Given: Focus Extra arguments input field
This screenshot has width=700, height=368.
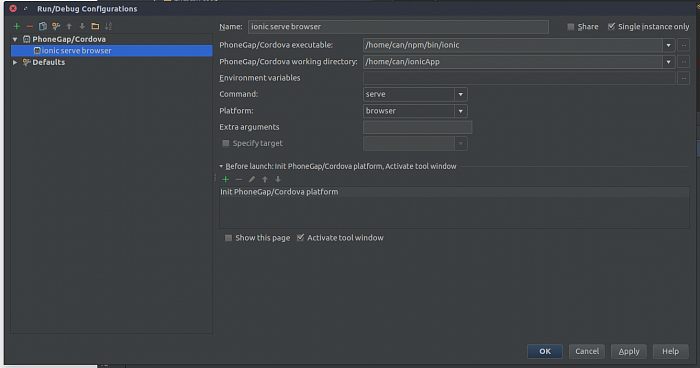Looking at the screenshot, I should 417,127.
